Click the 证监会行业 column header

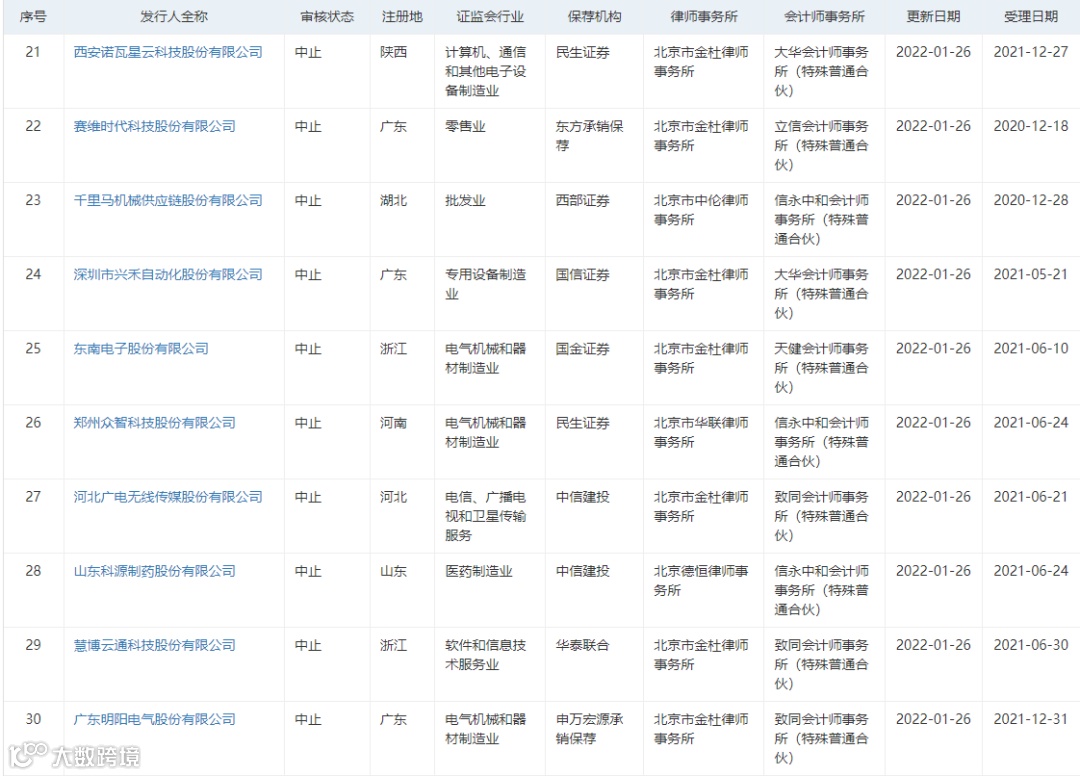pos(490,17)
